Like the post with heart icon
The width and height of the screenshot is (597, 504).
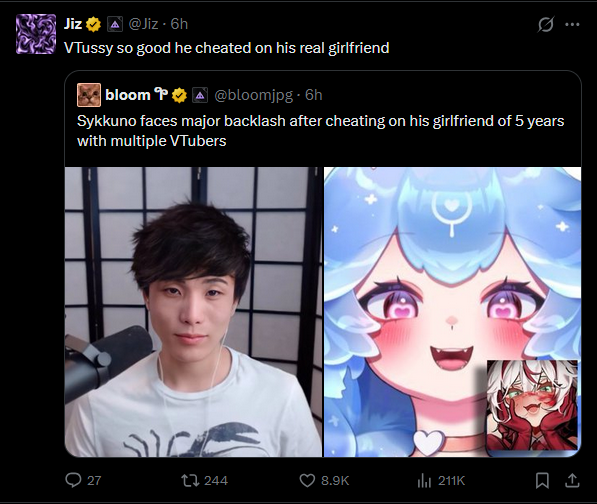click(x=307, y=480)
